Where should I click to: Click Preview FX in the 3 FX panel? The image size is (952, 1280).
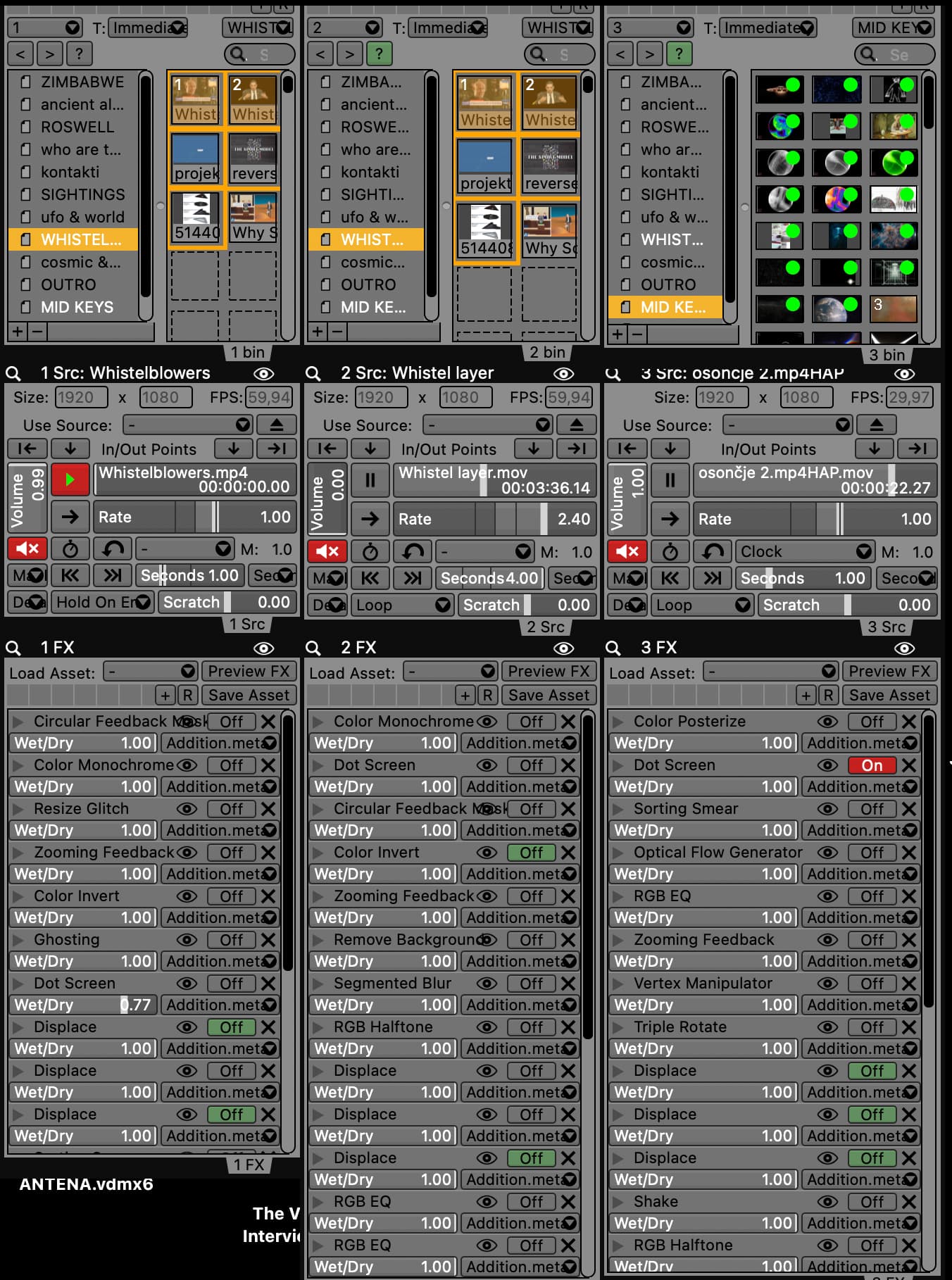(889, 671)
